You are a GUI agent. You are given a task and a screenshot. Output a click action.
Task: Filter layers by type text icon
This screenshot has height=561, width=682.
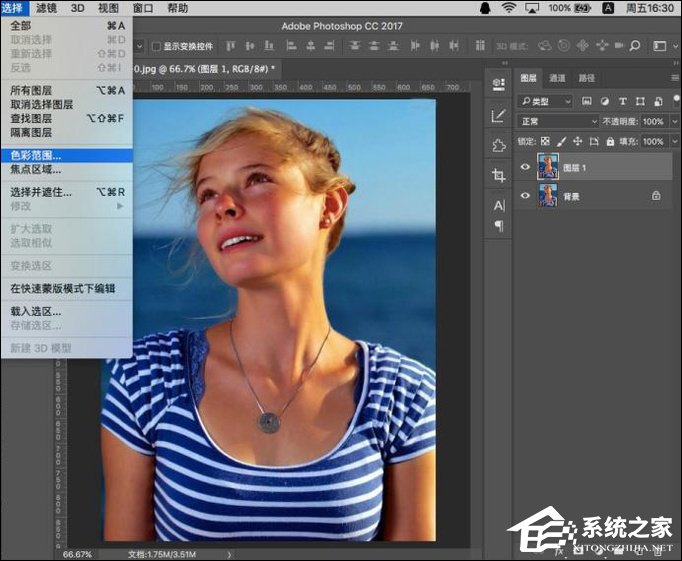click(x=622, y=101)
